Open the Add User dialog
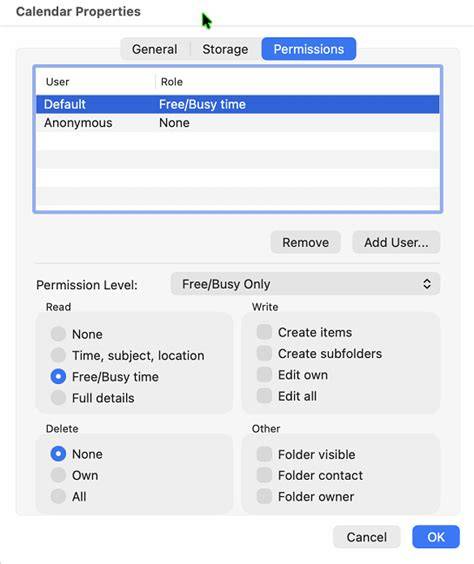 (396, 242)
